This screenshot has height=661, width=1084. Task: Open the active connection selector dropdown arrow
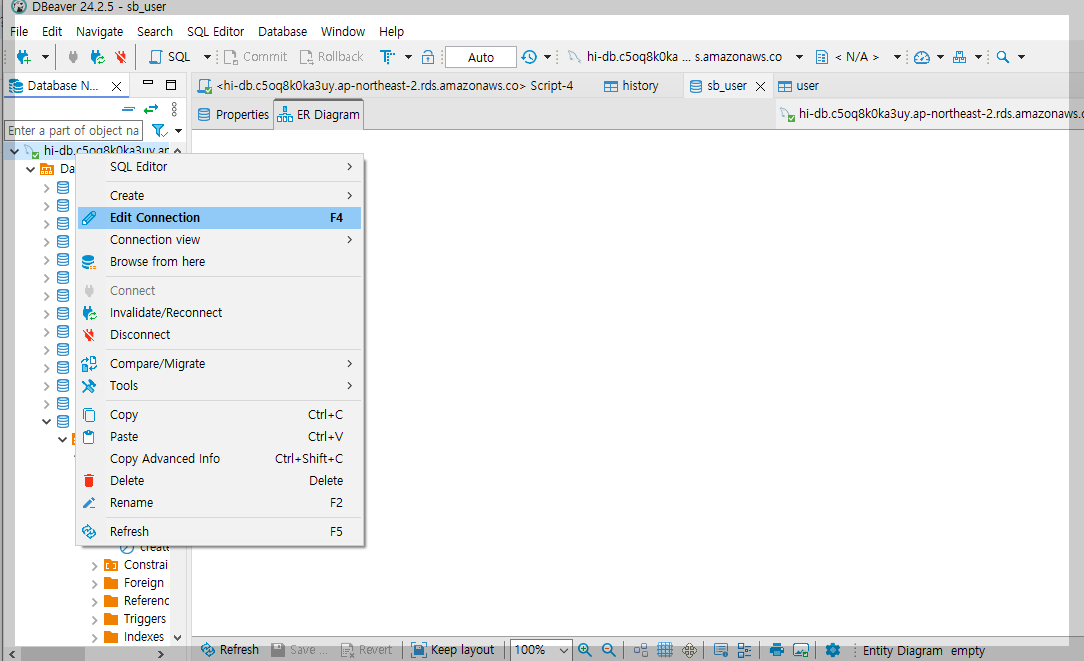tap(799, 57)
